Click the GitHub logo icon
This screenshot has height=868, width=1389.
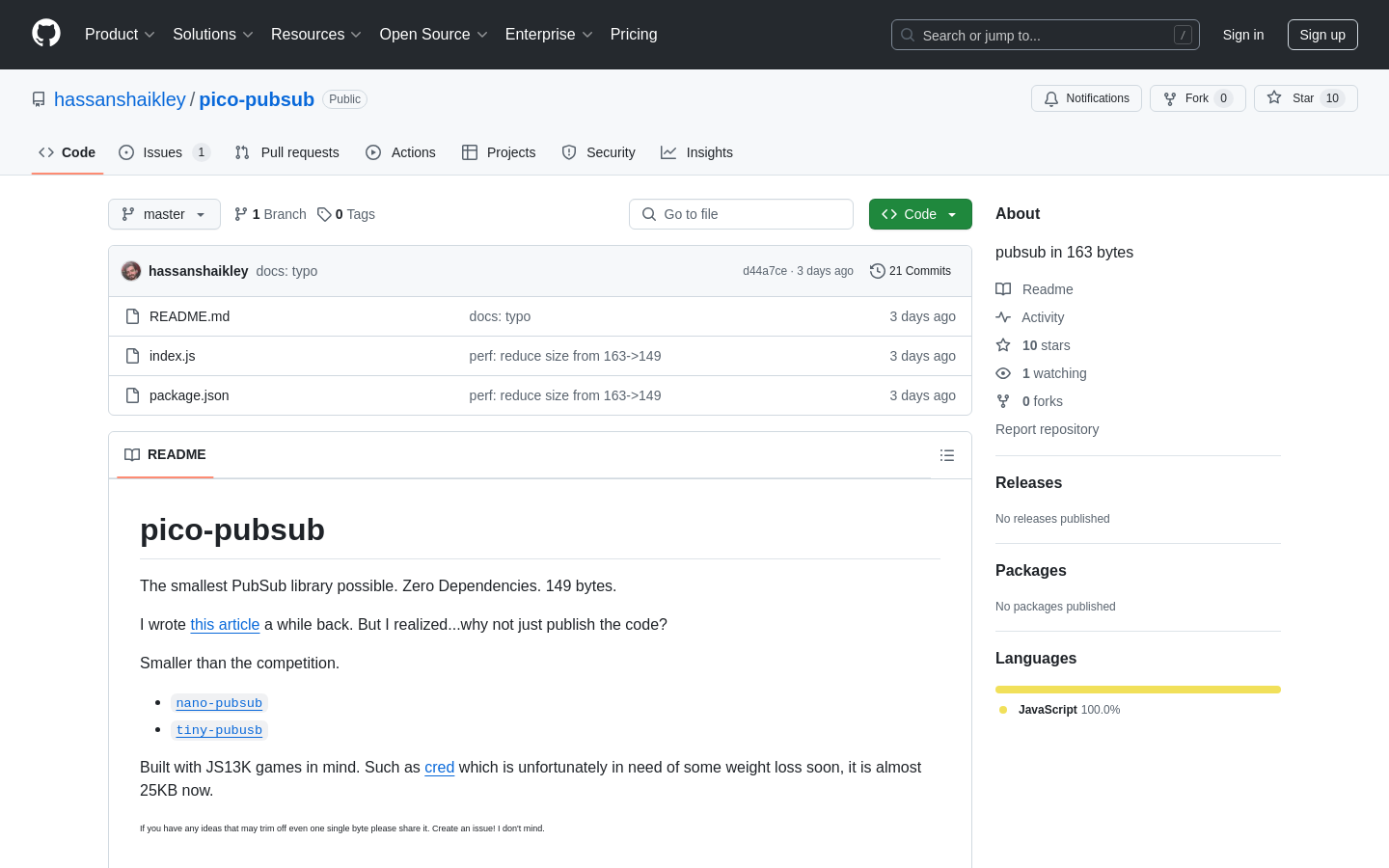46,34
